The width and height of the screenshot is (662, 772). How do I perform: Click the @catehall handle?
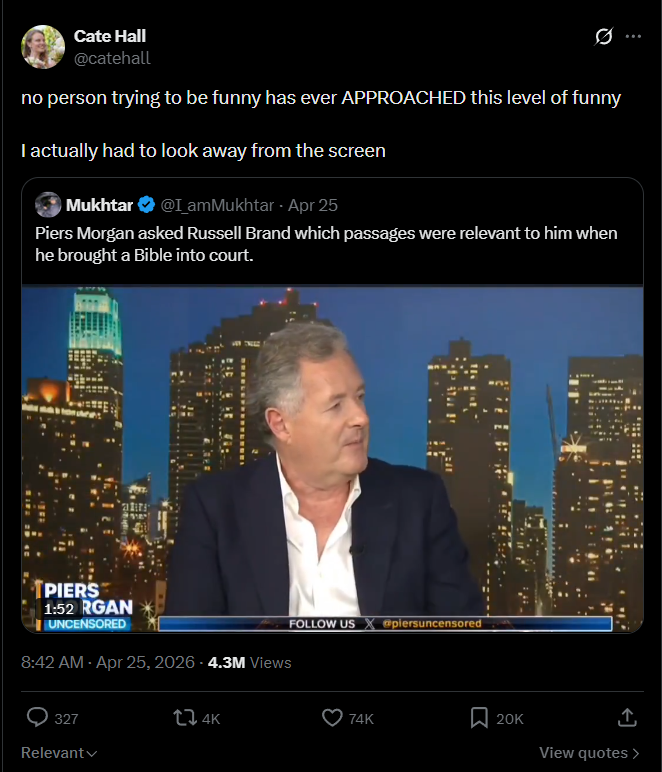(x=112, y=58)
